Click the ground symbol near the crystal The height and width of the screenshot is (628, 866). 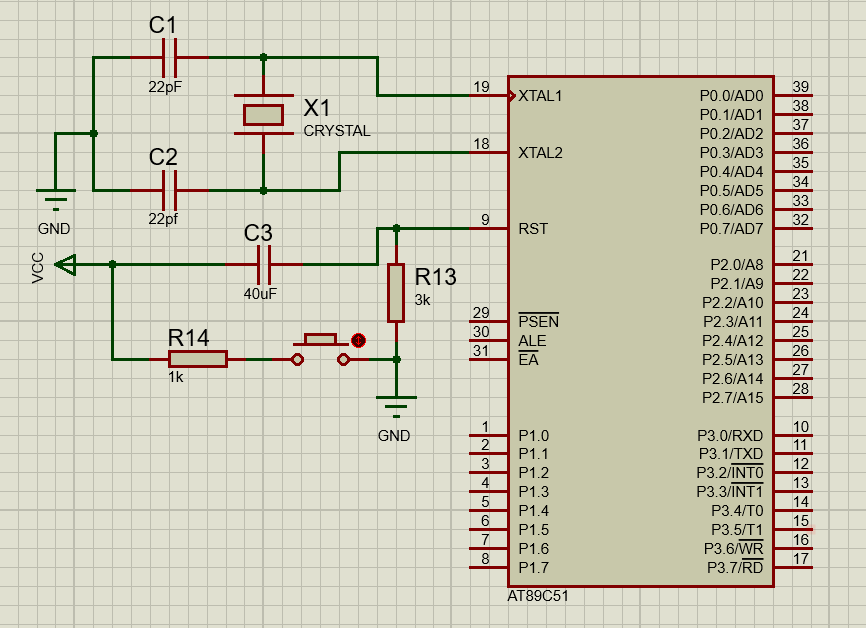[55, 200]
